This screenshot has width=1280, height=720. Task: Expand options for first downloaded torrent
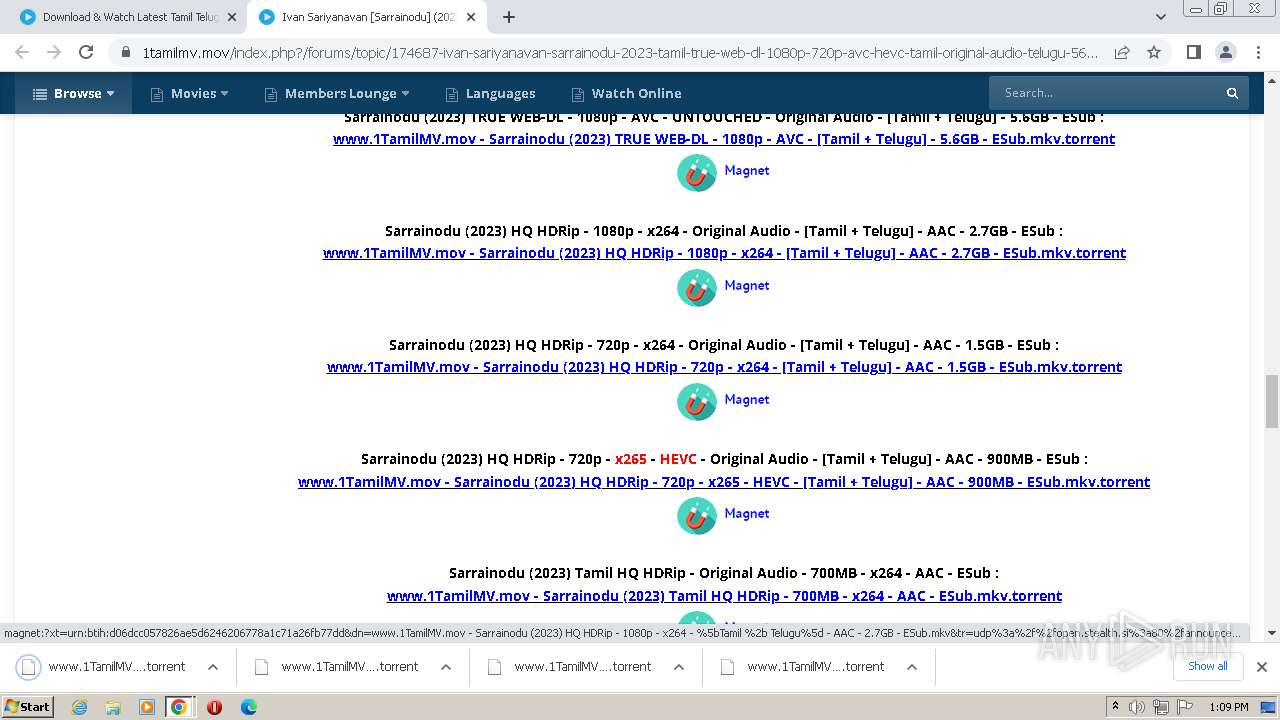click(x=213, y=667)
